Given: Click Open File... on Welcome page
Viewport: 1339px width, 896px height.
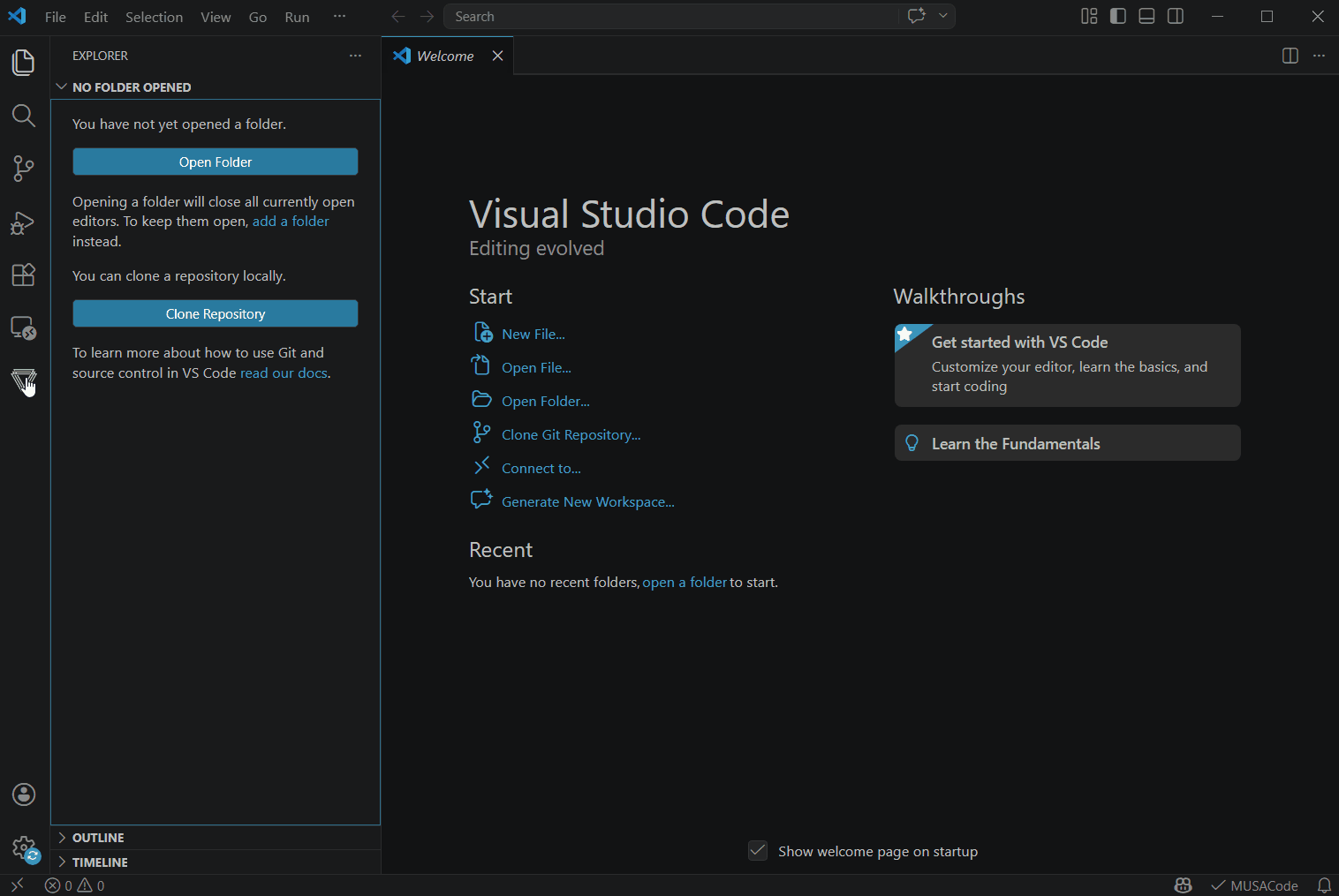Looking at the screenshot, I should 536,368.
